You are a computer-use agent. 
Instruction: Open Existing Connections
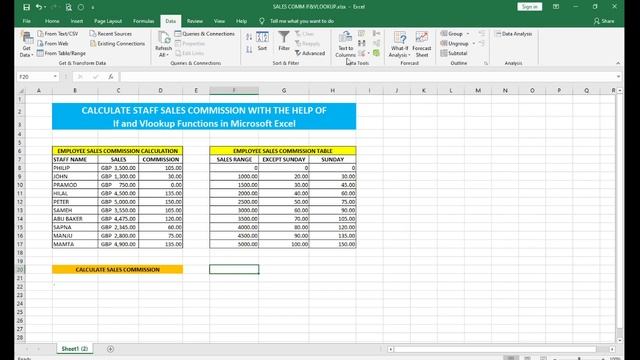[x=118, y=43]
